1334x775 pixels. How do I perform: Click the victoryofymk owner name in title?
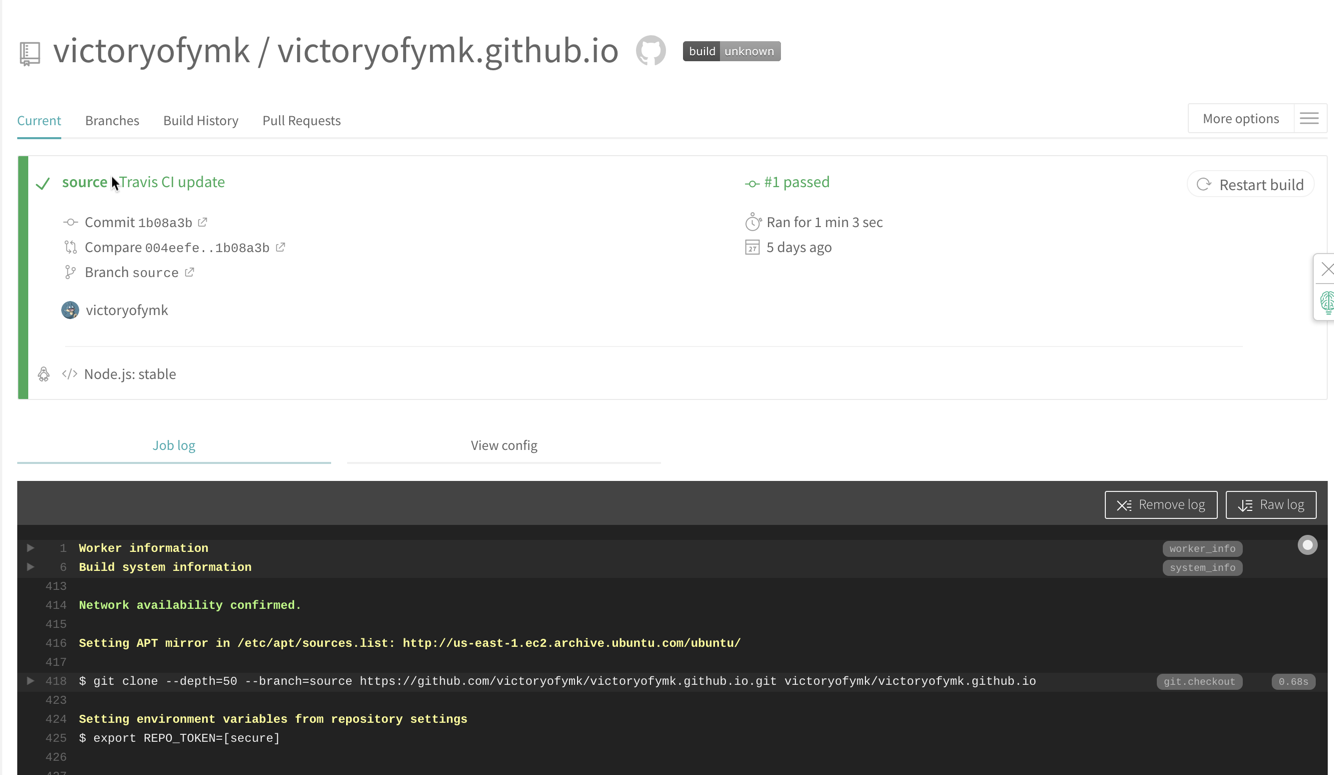point(151,51)
